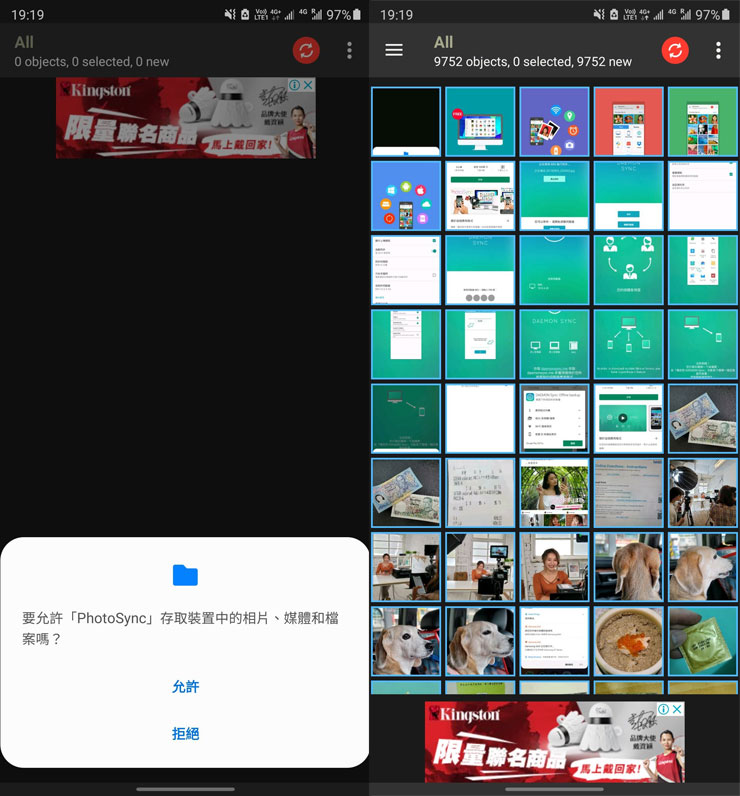
Task: Open the three-dot overflow menu above the photo grid
Action: 718,50
